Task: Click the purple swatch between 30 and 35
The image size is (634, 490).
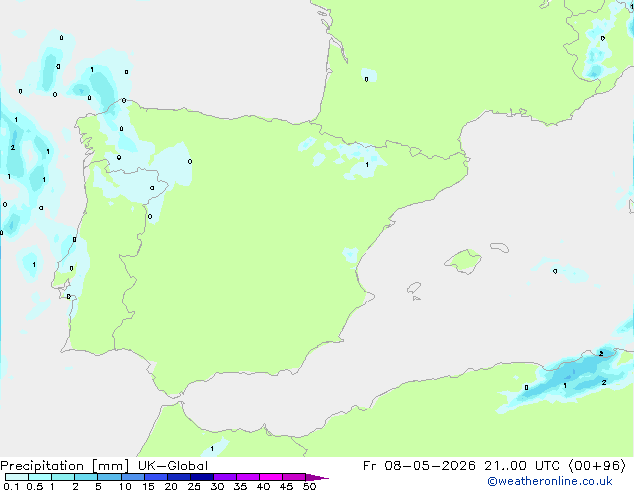Action: coord(224,477)
